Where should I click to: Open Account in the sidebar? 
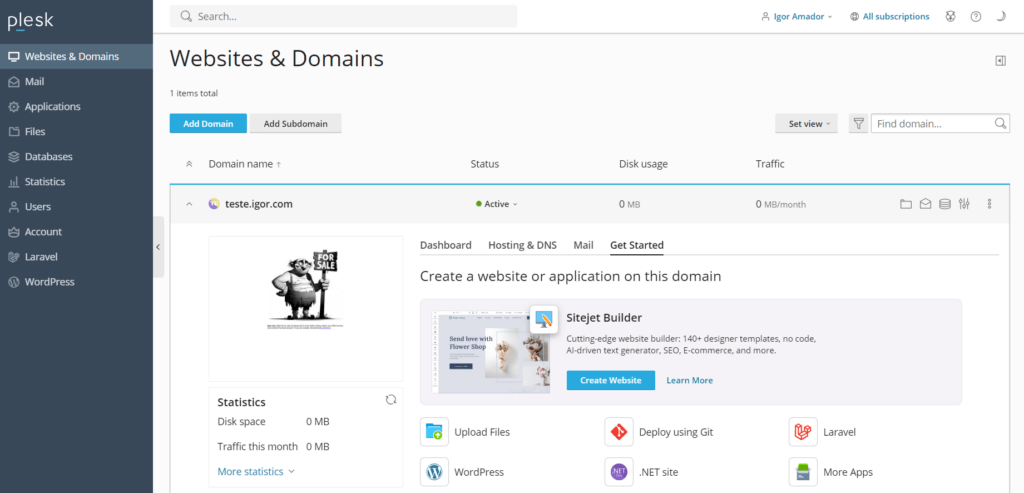tap(76, 232)
